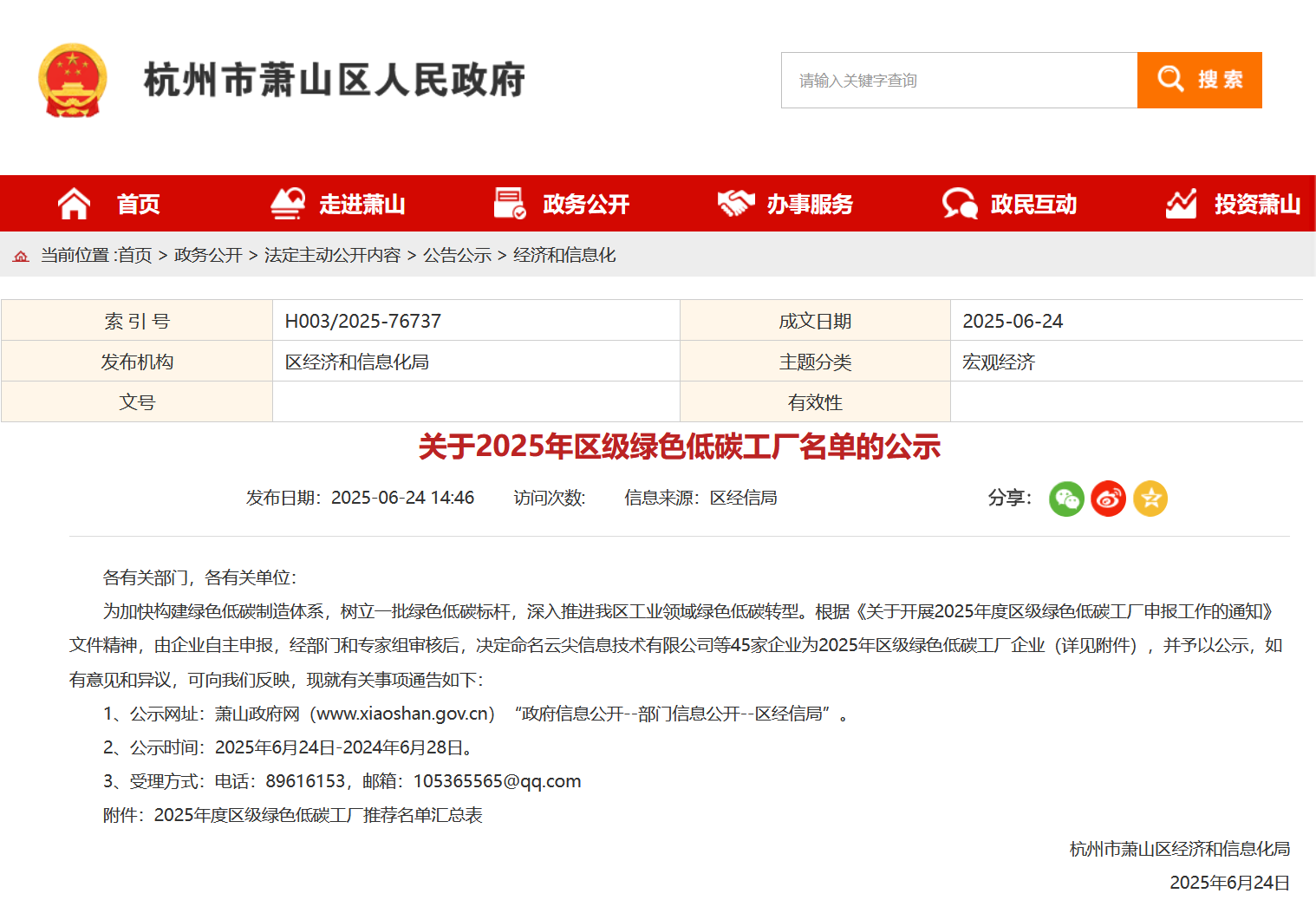Open the 办事服务 navigation menu item
Image resolution: width=1316 pixels, height=900 pixels.
coord(810,204)
